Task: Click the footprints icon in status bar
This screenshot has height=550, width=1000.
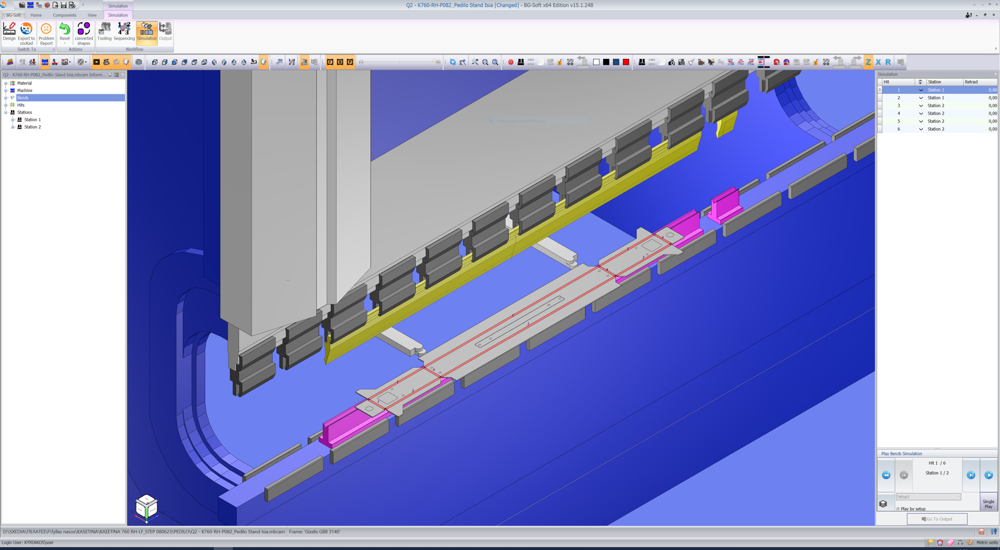Action: (994, 531)
